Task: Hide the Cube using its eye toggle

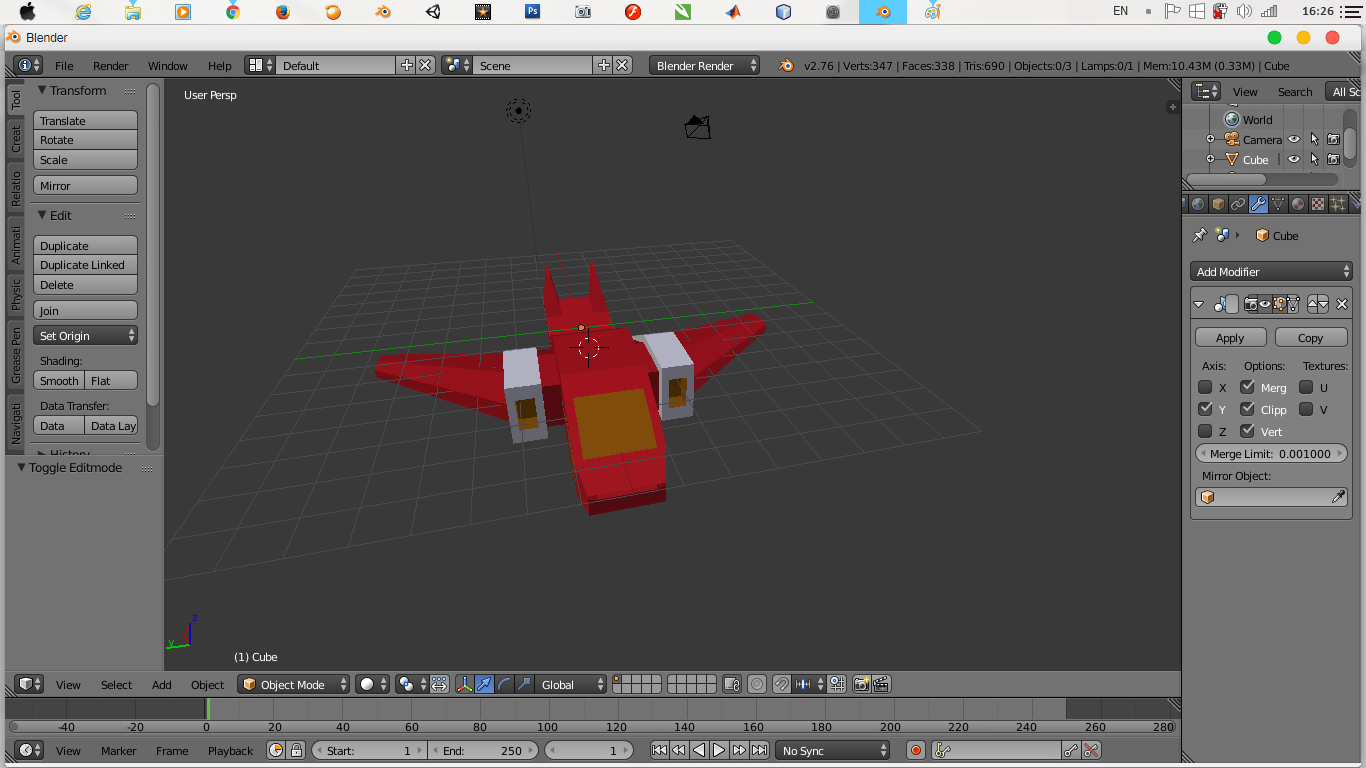Action: point(1294,159)
